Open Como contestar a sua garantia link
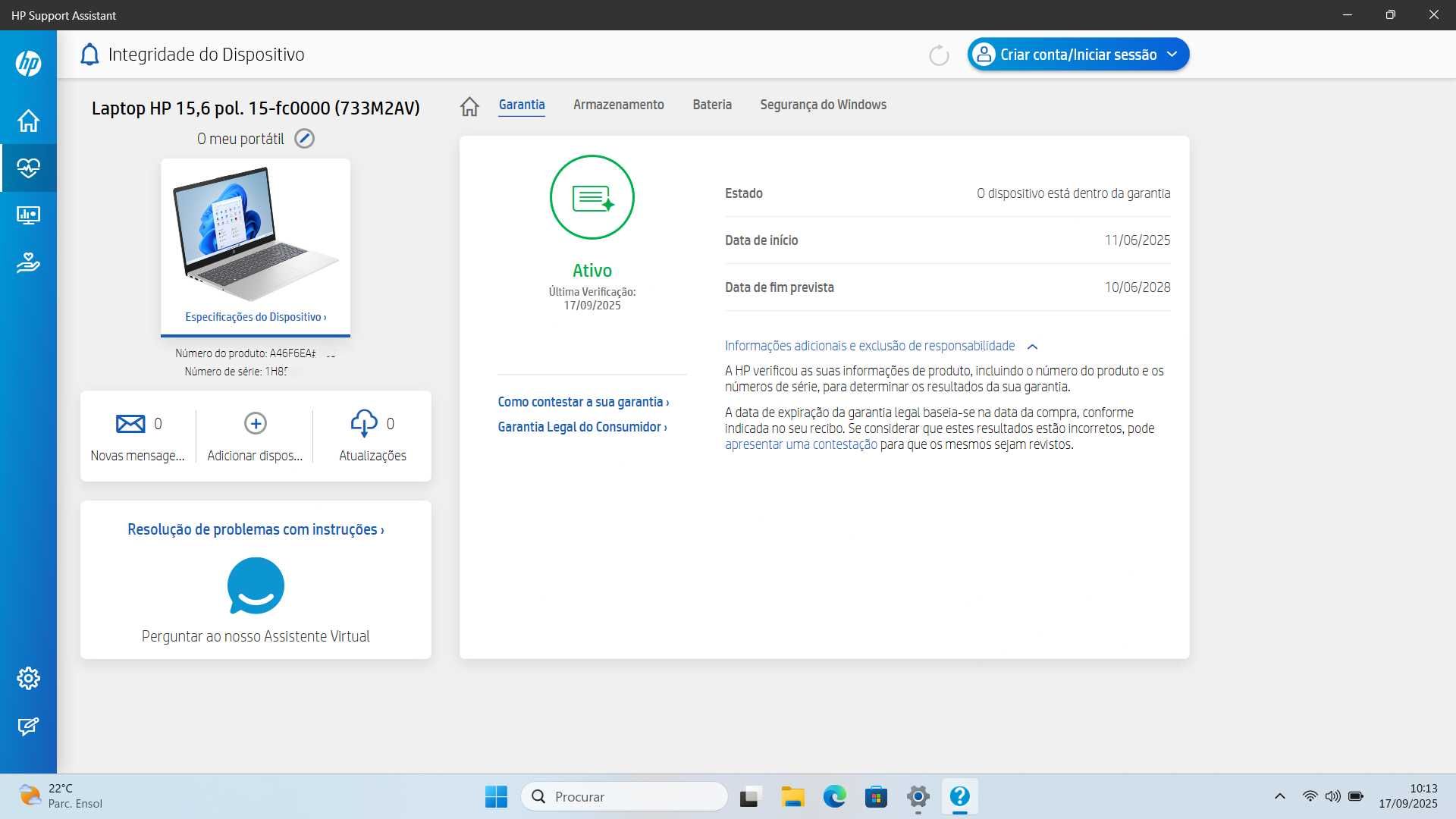 pyautogui.click(x=583, y=402)
